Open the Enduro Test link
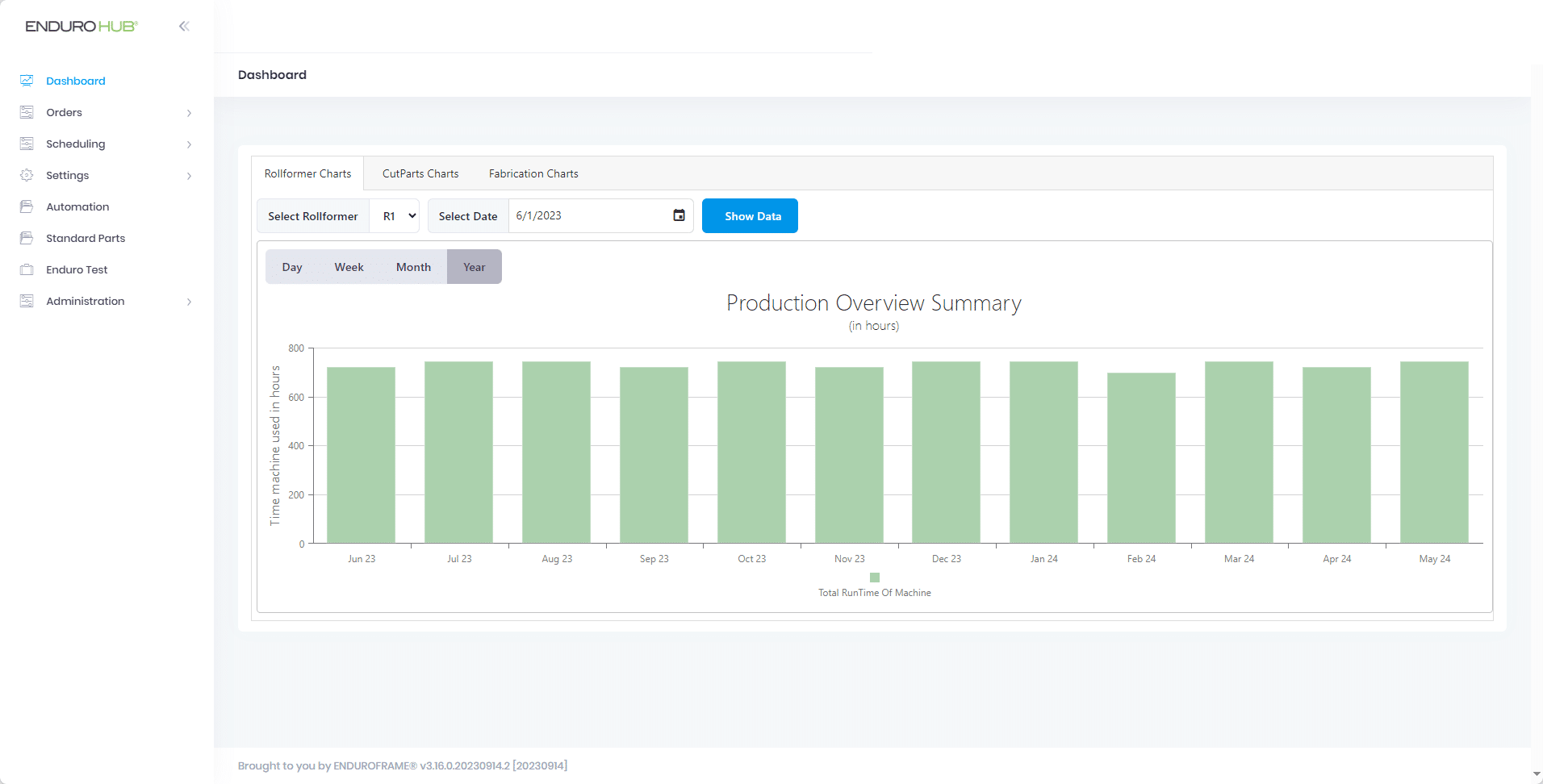The height and width of the screenshot is (784, 1543). click(x=77, y=269)
